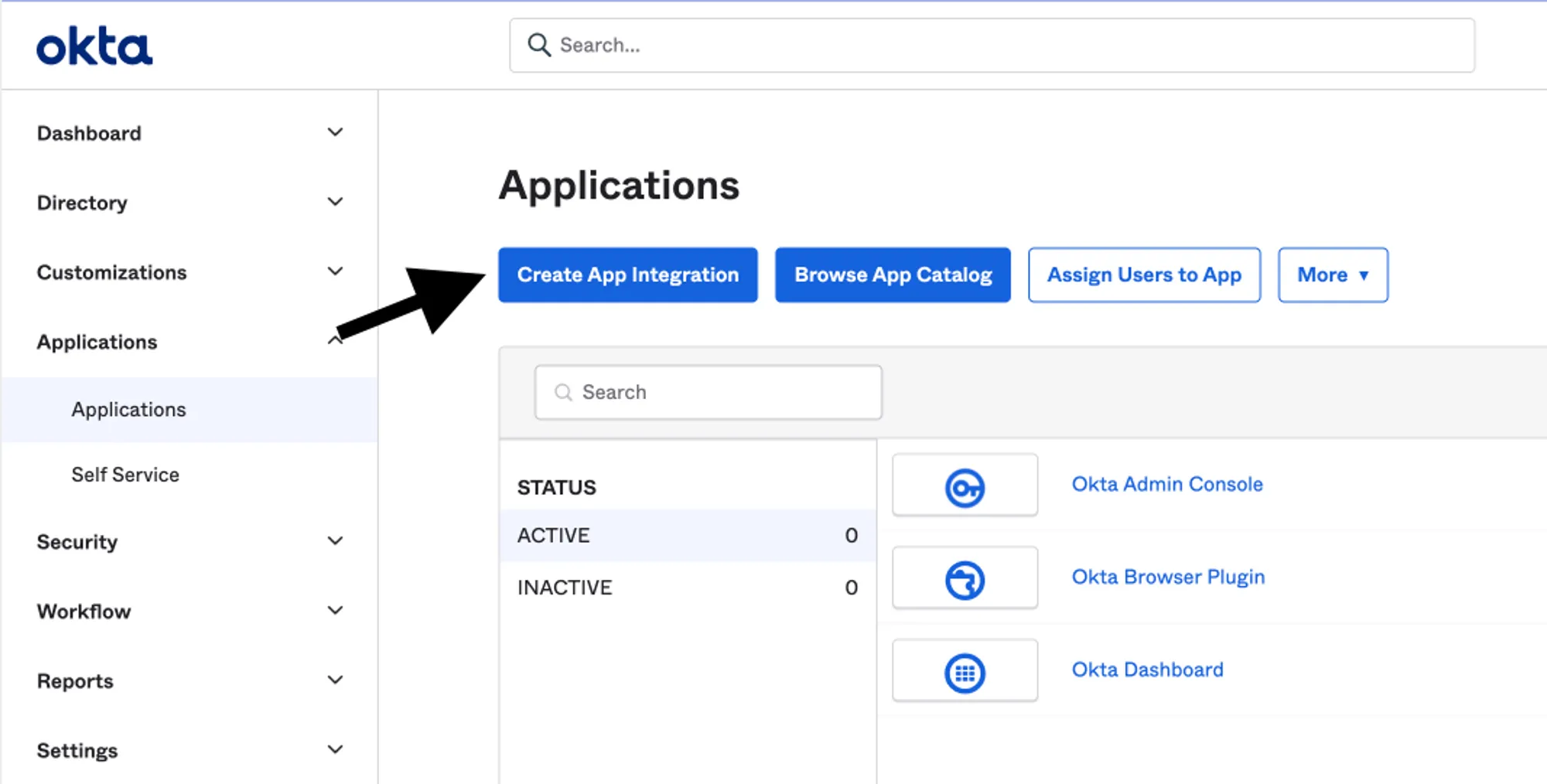Expand the Workflow menu chevron

pyautogui.click(x=335, y=610)
